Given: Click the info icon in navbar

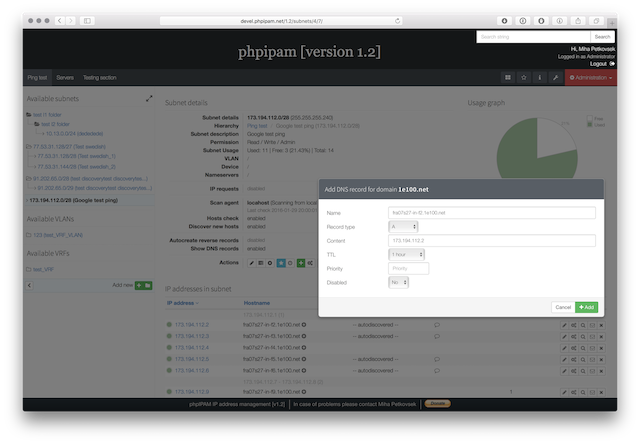Looking at the screenshot, I should (540, 78).
